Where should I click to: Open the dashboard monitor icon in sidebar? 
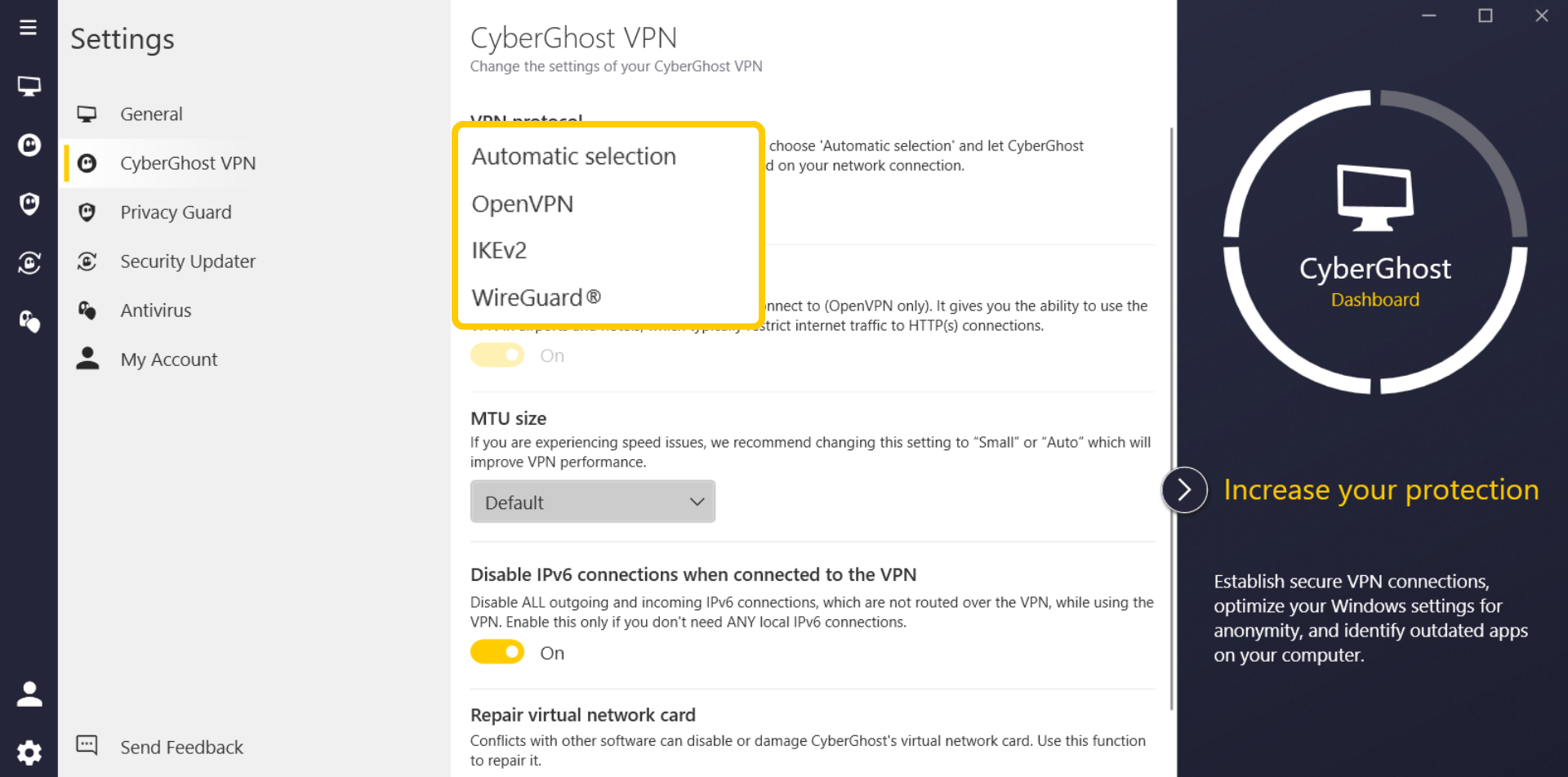29,85
